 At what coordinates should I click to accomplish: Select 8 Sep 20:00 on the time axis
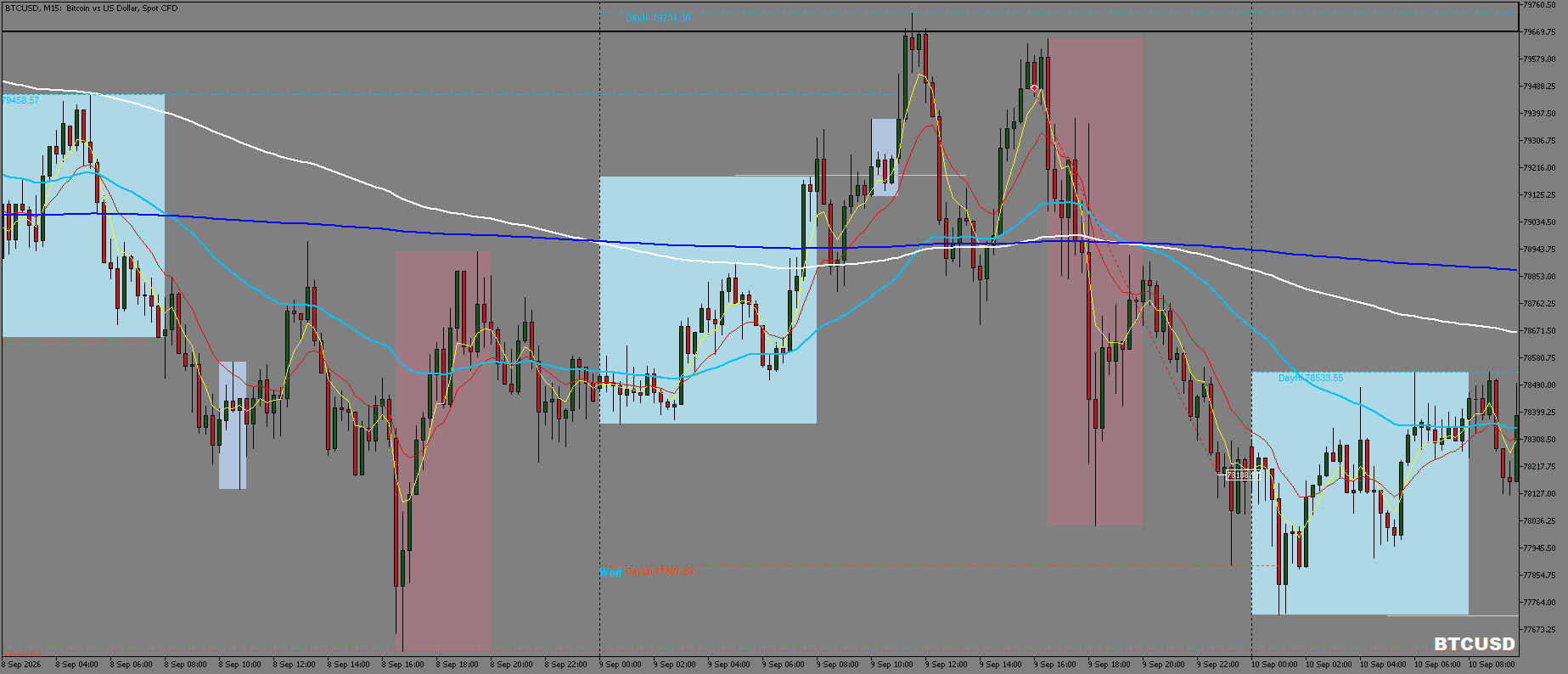512,665
